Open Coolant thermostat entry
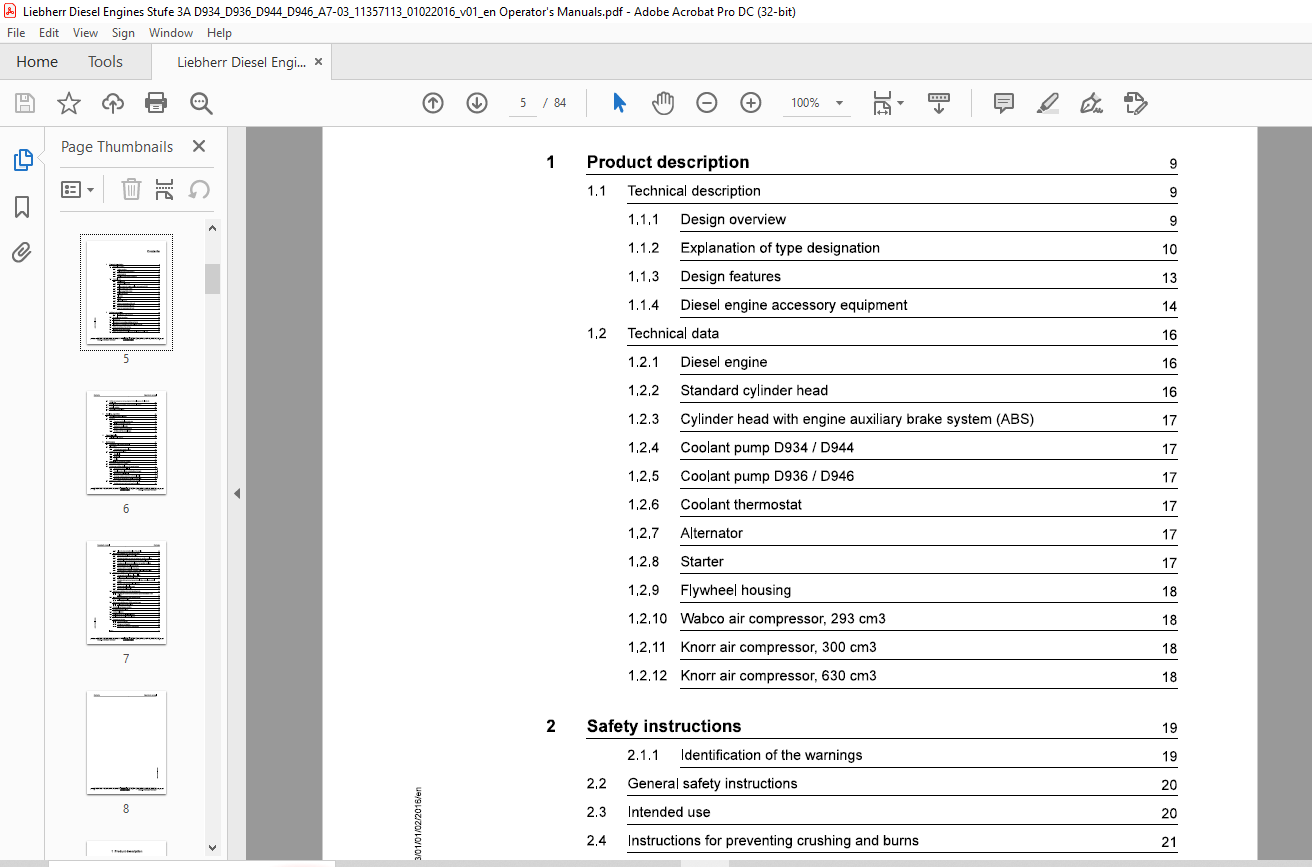1312x867 pixels. tap(741, 504)
